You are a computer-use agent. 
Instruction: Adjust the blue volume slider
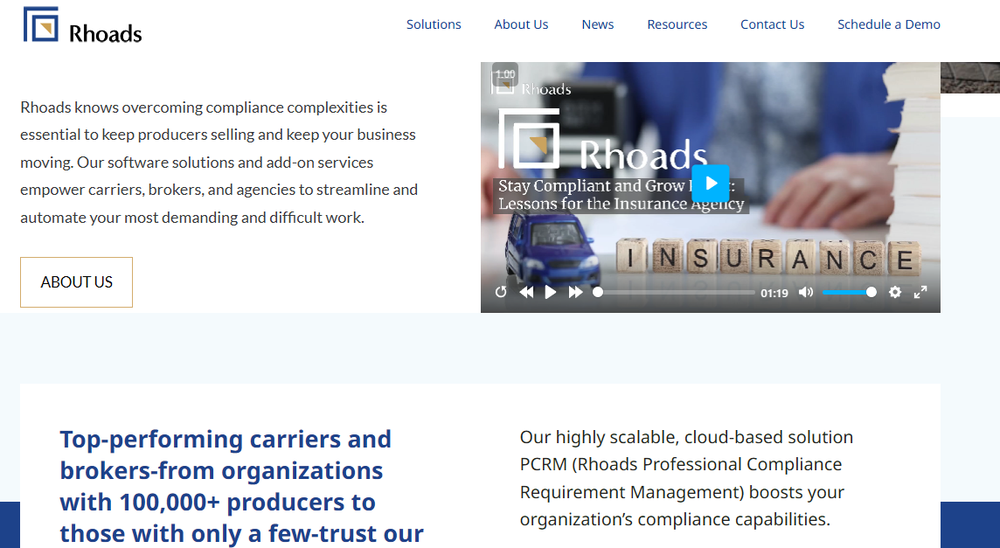click(x=849, y=292)
